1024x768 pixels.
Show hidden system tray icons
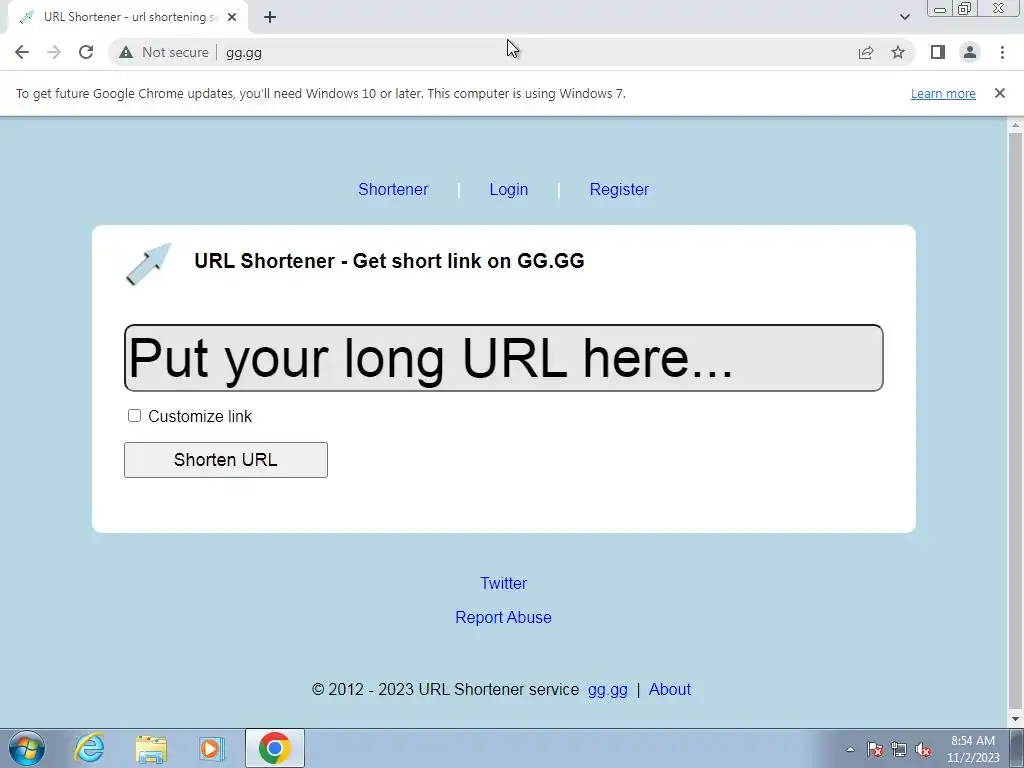[850, 750]
